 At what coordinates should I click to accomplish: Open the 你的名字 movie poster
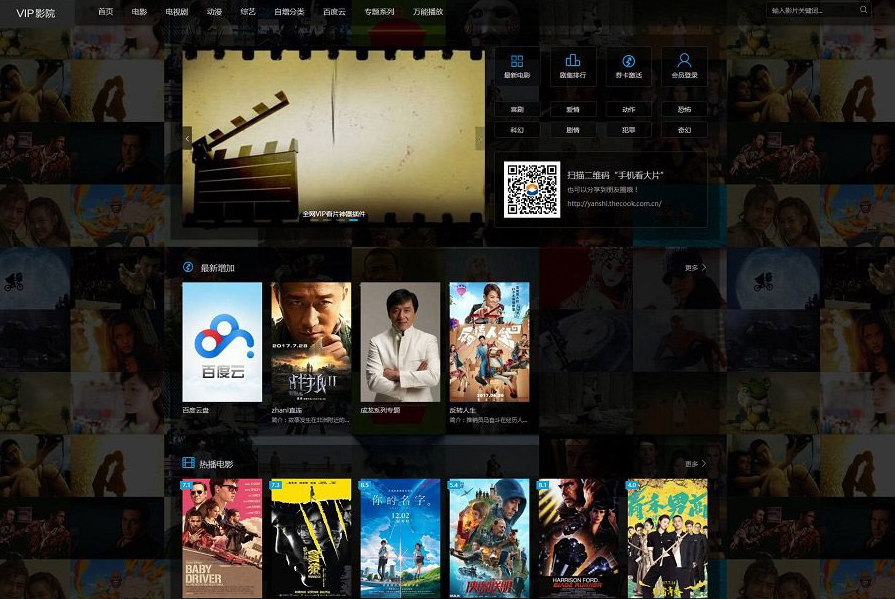(400, 538)
